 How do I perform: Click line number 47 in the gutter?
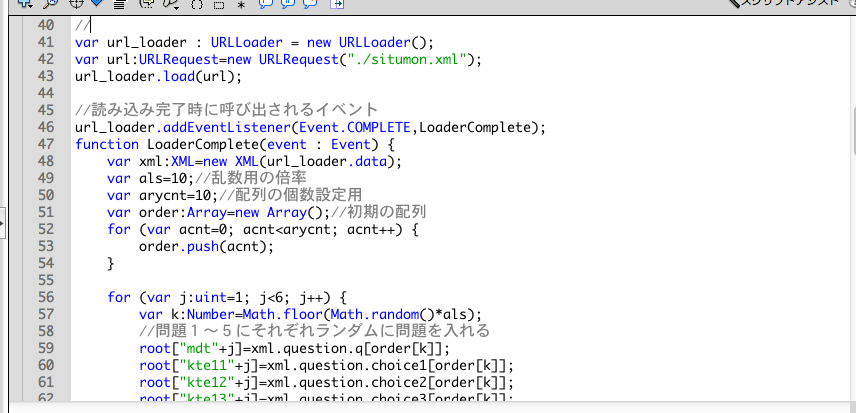pyautogui.click(x=46, y=144)
